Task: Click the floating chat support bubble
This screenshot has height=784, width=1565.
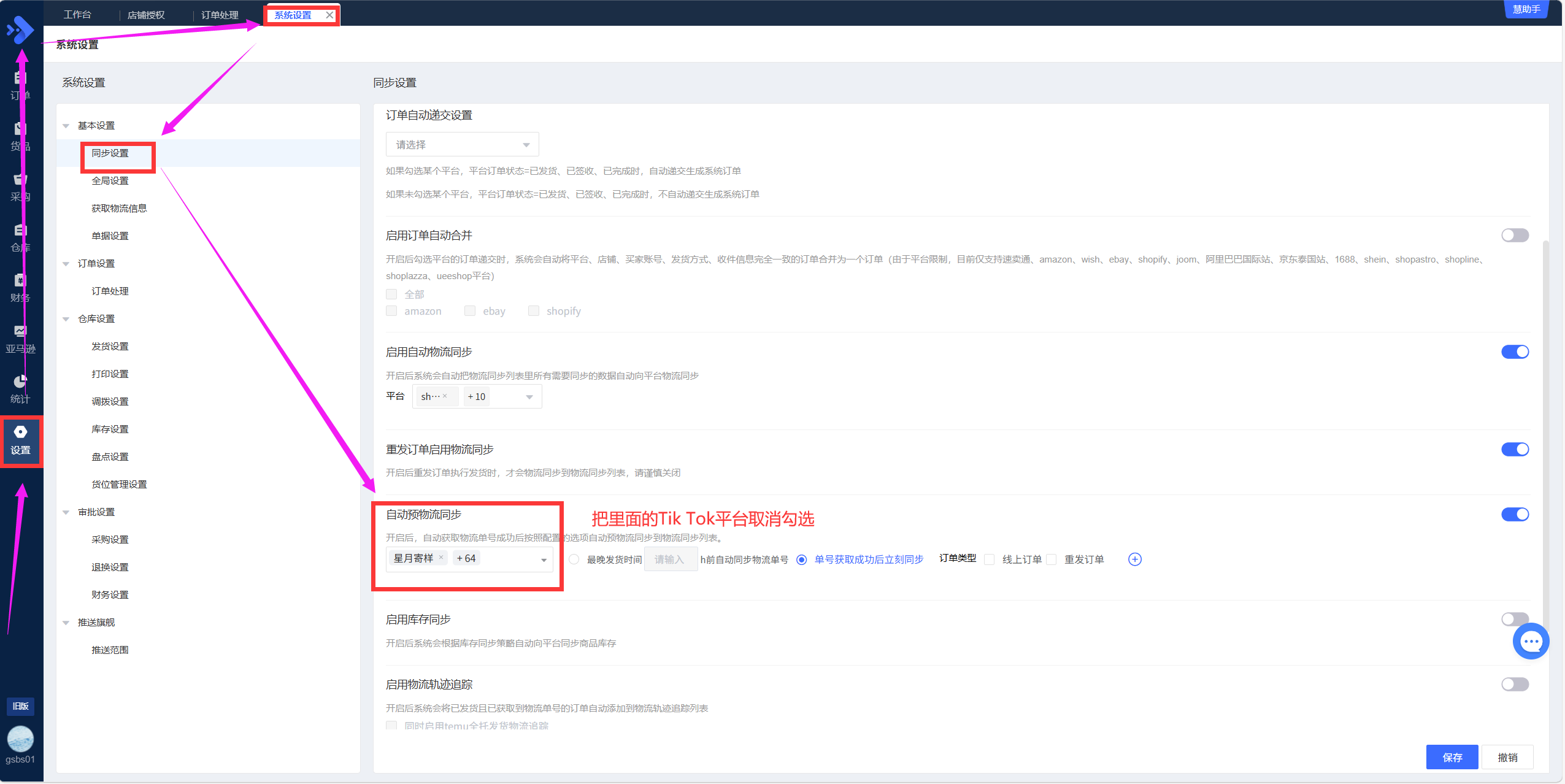Action: click(x=1531, y=641)
